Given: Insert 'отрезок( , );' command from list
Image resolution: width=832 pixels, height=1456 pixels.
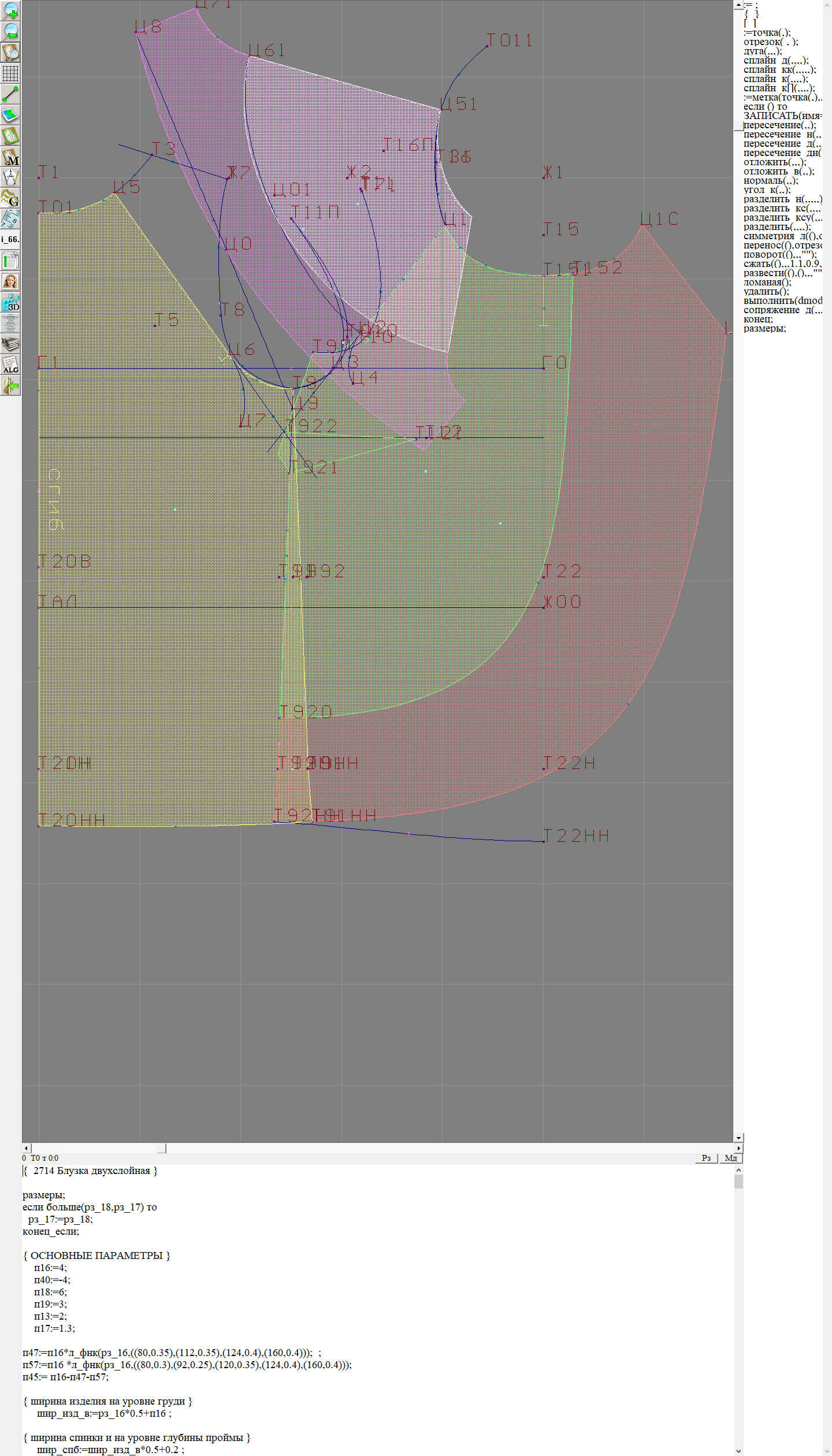Looking at the screenshot, I should click(x=770, y=42).
